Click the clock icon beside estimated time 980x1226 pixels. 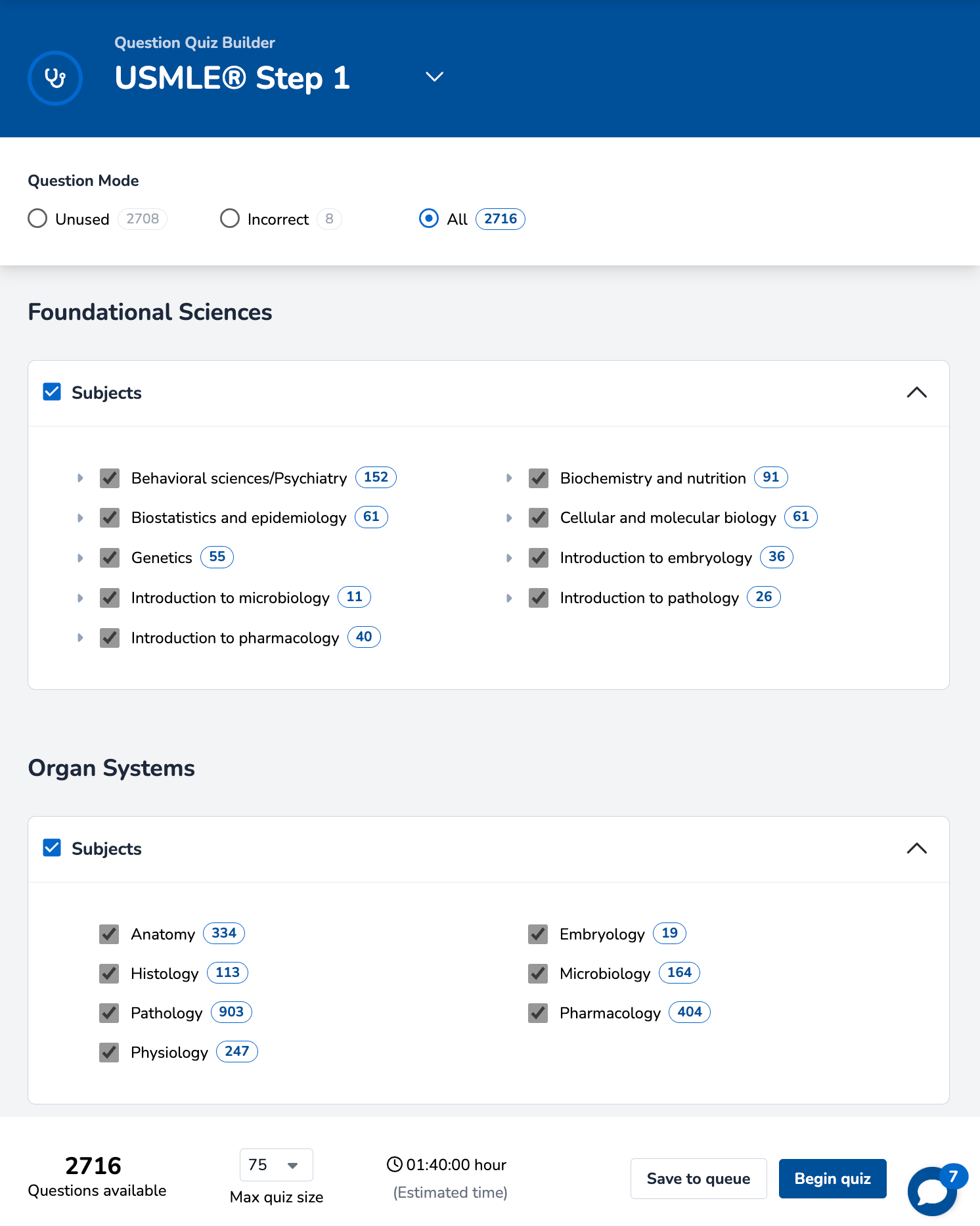(x=394, y=1164)
